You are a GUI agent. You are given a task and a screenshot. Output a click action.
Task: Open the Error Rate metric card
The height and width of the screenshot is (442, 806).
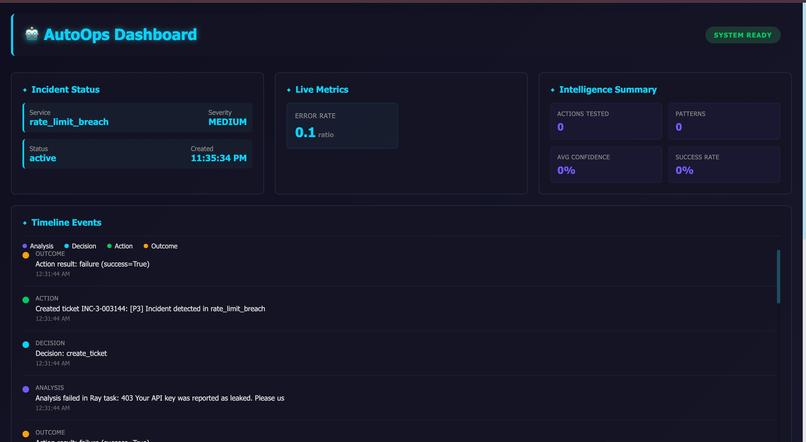[x=342, y=126]
